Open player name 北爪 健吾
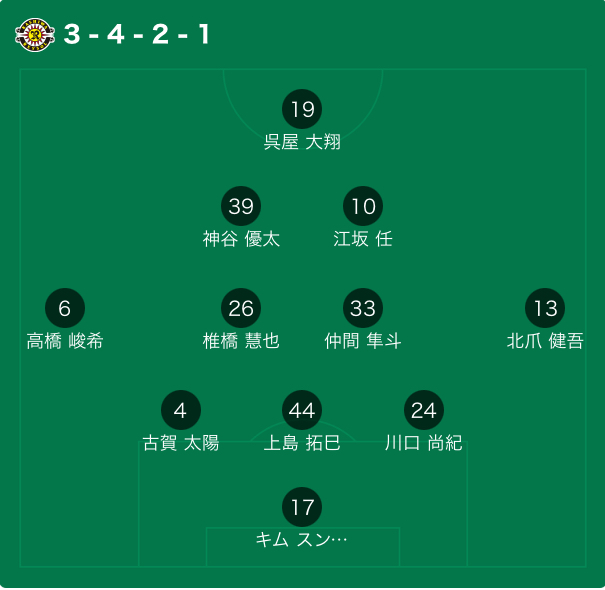Viewport: 605px width, 590px height. pos(545,341)
